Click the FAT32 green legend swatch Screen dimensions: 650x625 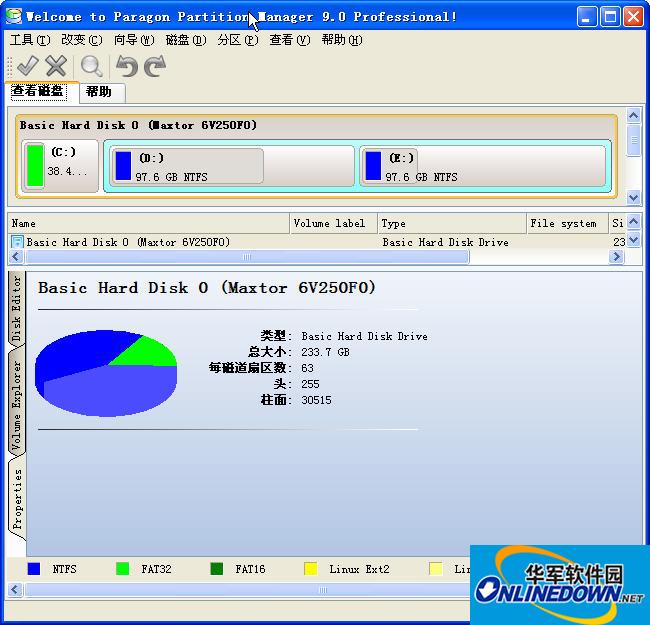point(123,569)
